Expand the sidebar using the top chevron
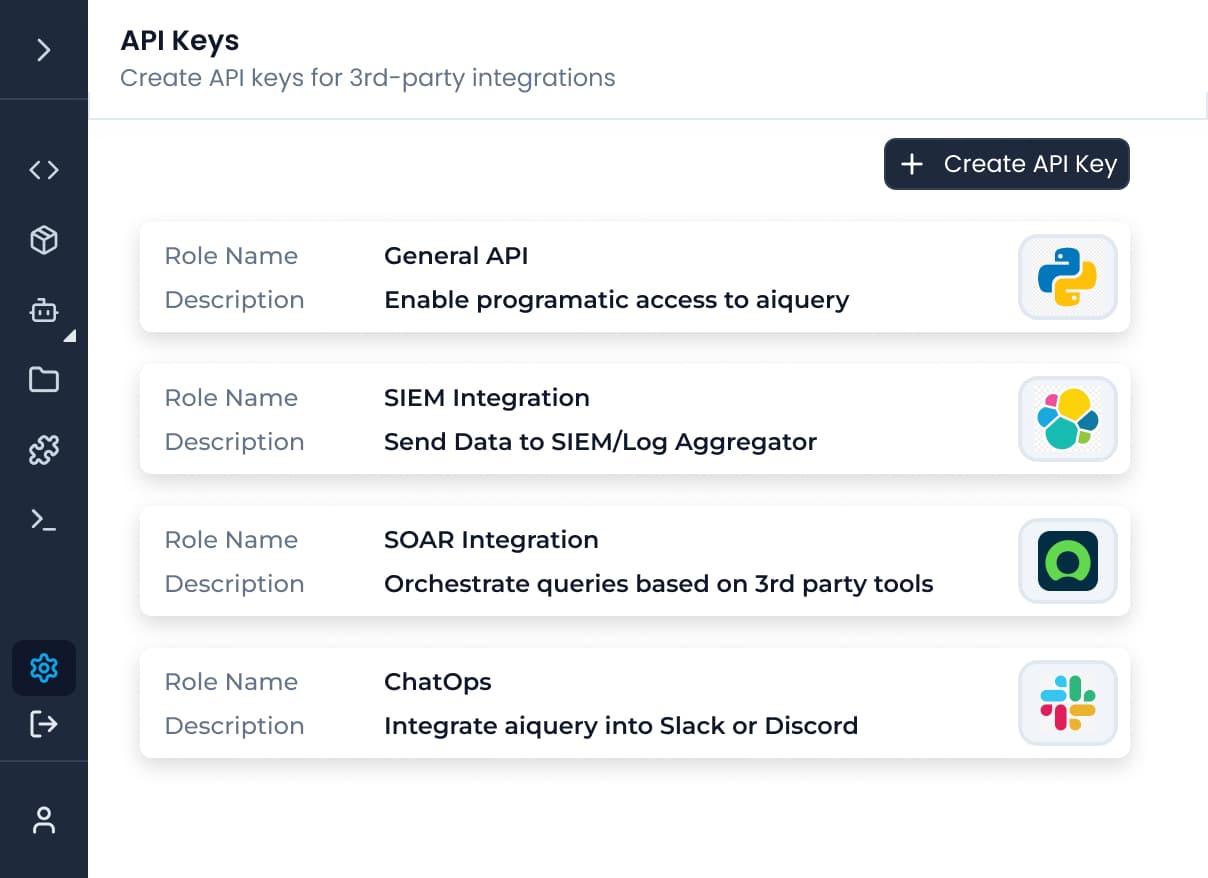Image resolution: width=1208 pixels, height=878 pixels. coord(44,50)
